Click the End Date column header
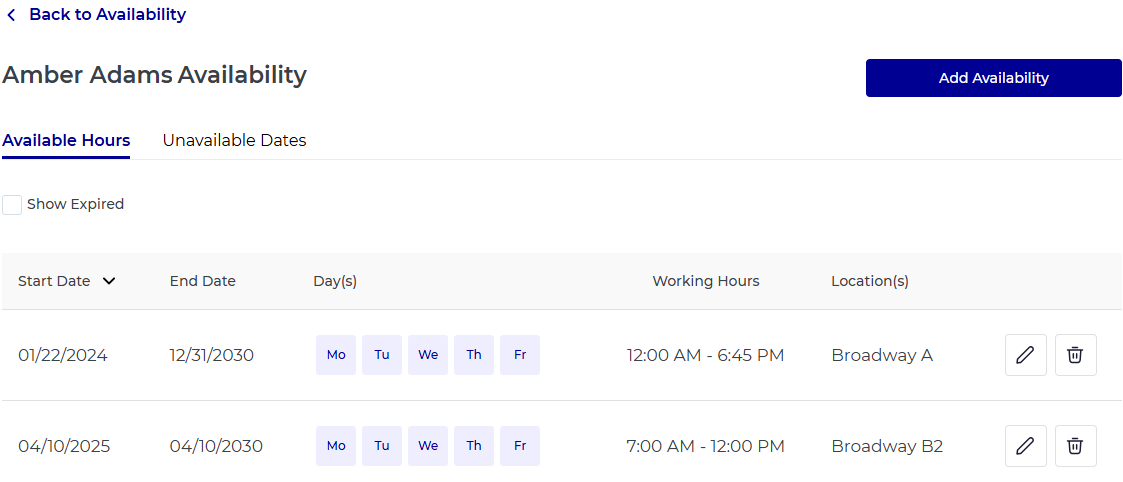1123x482 pixels. [x=203, y=281]
